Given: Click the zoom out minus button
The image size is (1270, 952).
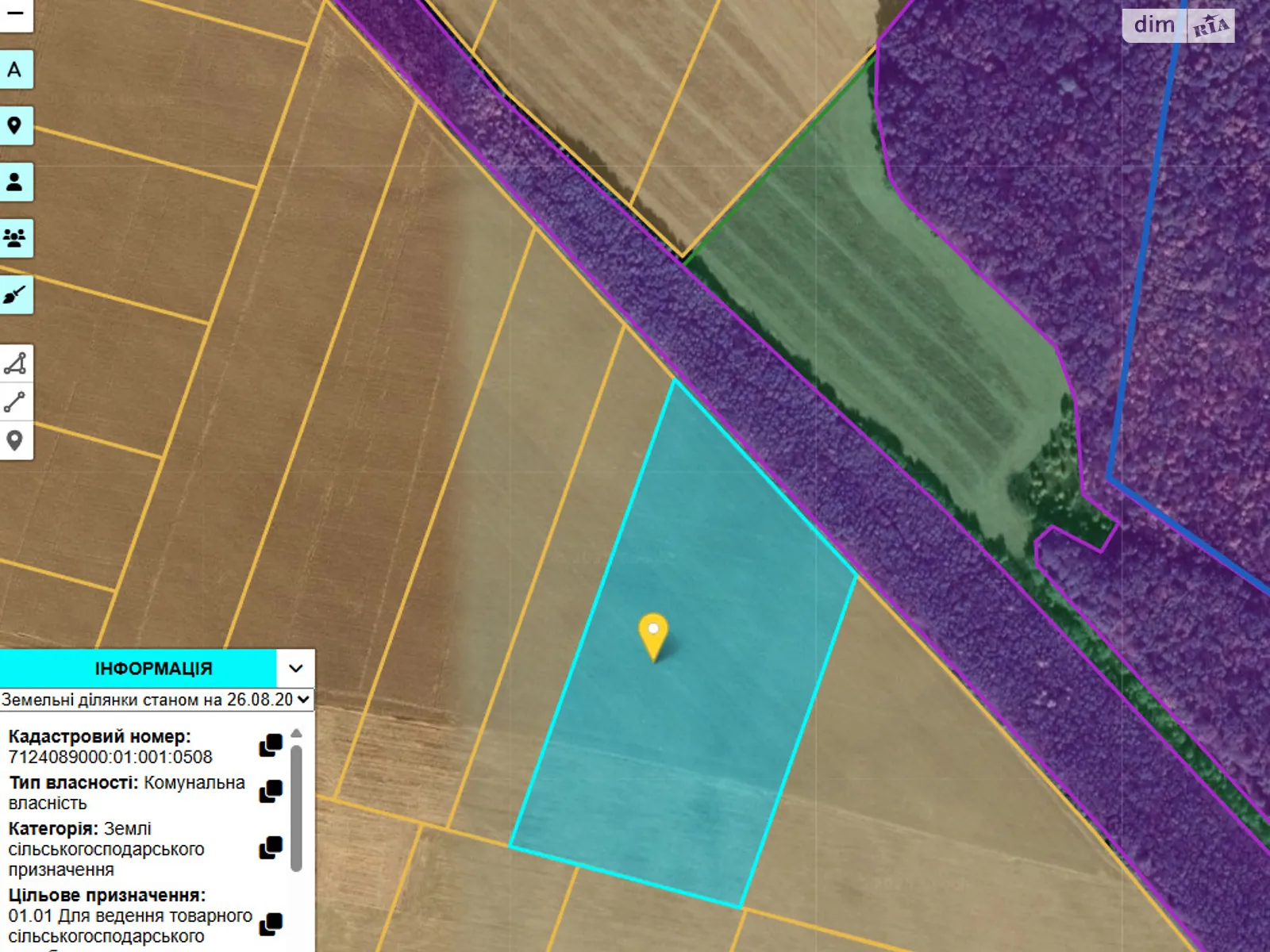Looking at the screenshot, I should [15, 13].
